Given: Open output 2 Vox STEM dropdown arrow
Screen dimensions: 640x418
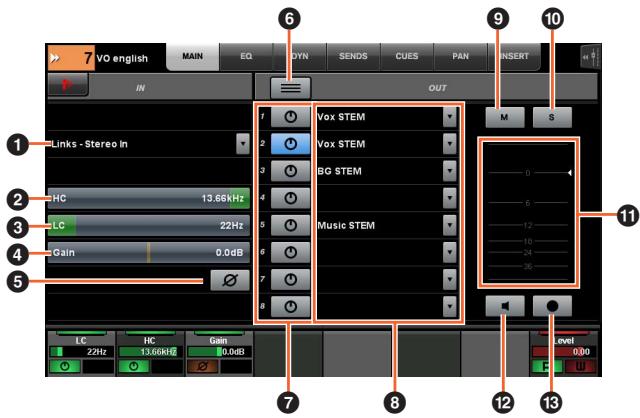Looking at the screenshot, I should [449, 144].
